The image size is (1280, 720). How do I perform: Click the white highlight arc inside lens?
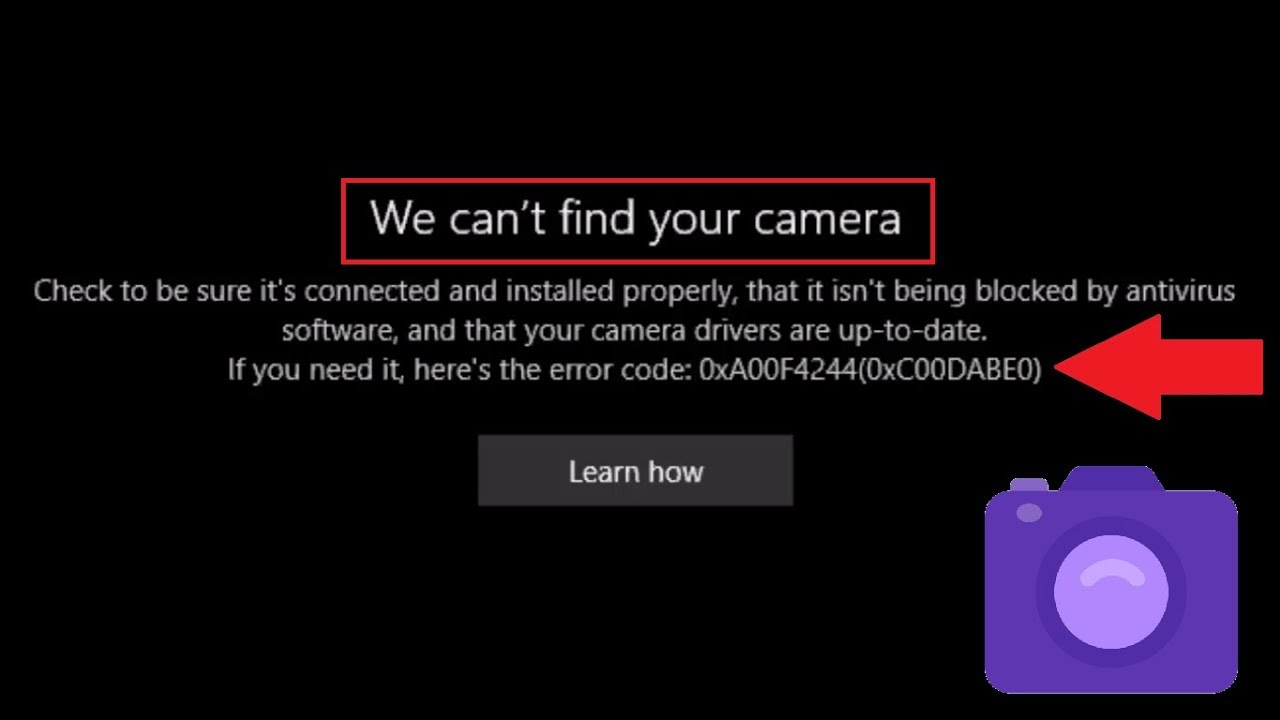point(1111,574)
